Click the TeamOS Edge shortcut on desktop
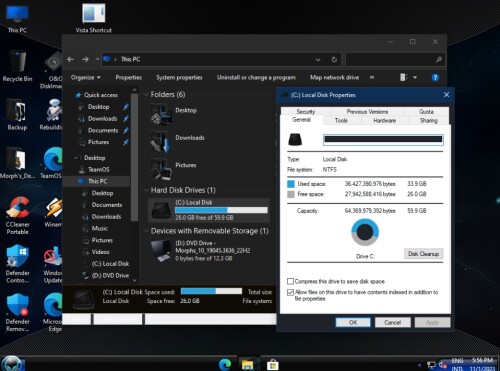Screen dimensions: 500x371 click(x=52, y=163)
